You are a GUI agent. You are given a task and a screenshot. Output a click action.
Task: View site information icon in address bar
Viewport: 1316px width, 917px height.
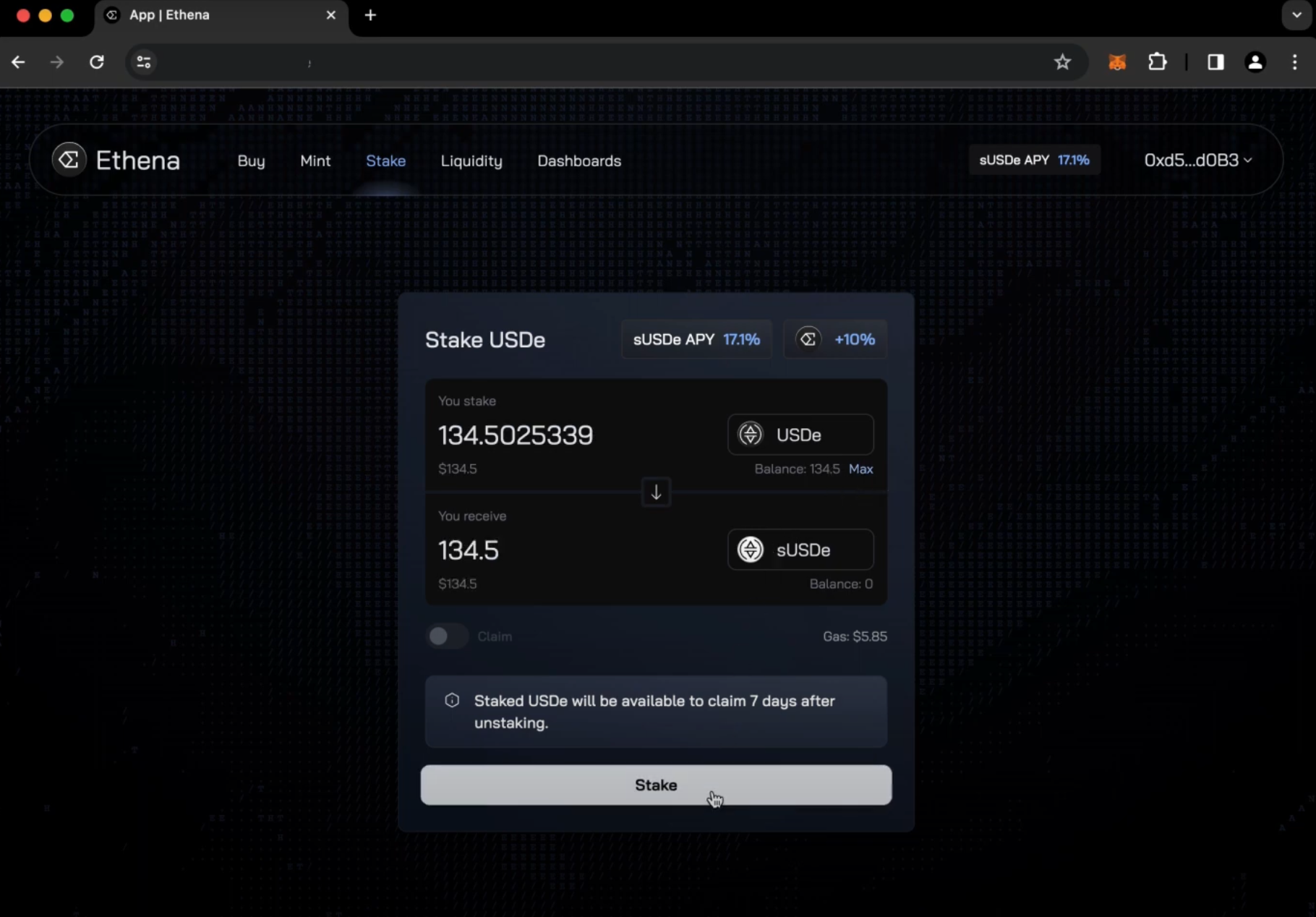(x=144, y=62)
